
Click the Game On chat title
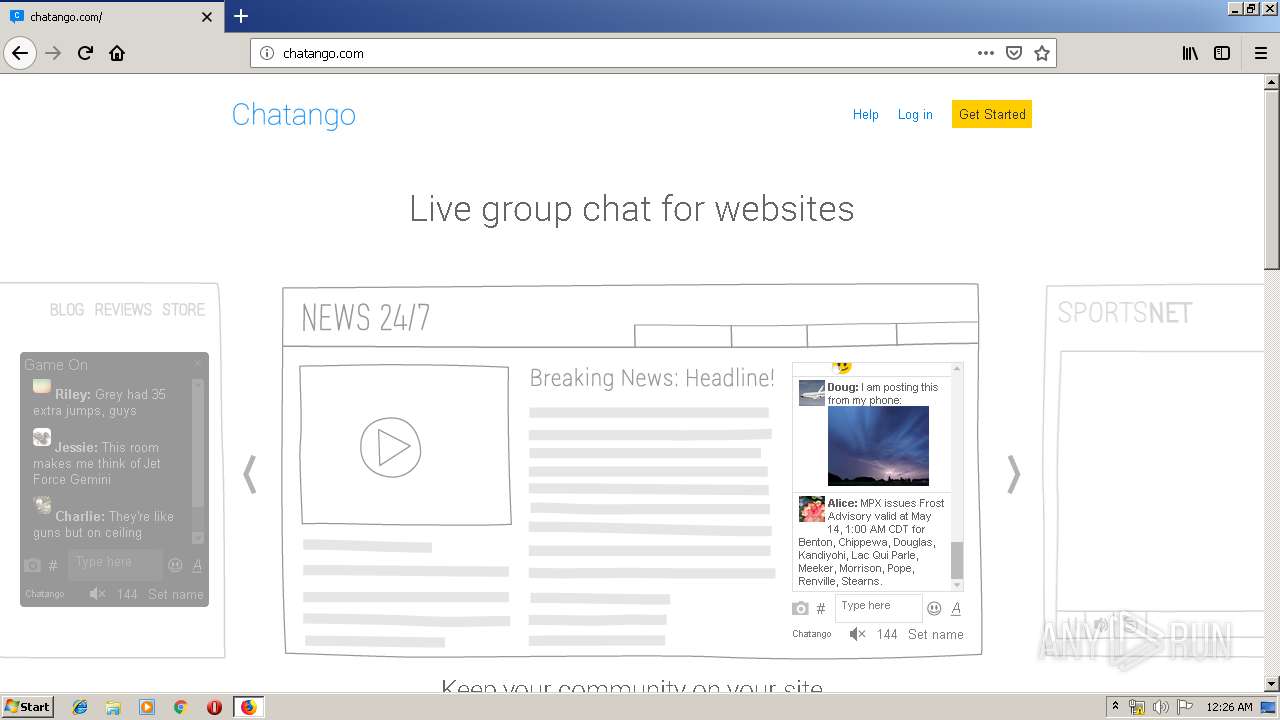tap(56, 365)
